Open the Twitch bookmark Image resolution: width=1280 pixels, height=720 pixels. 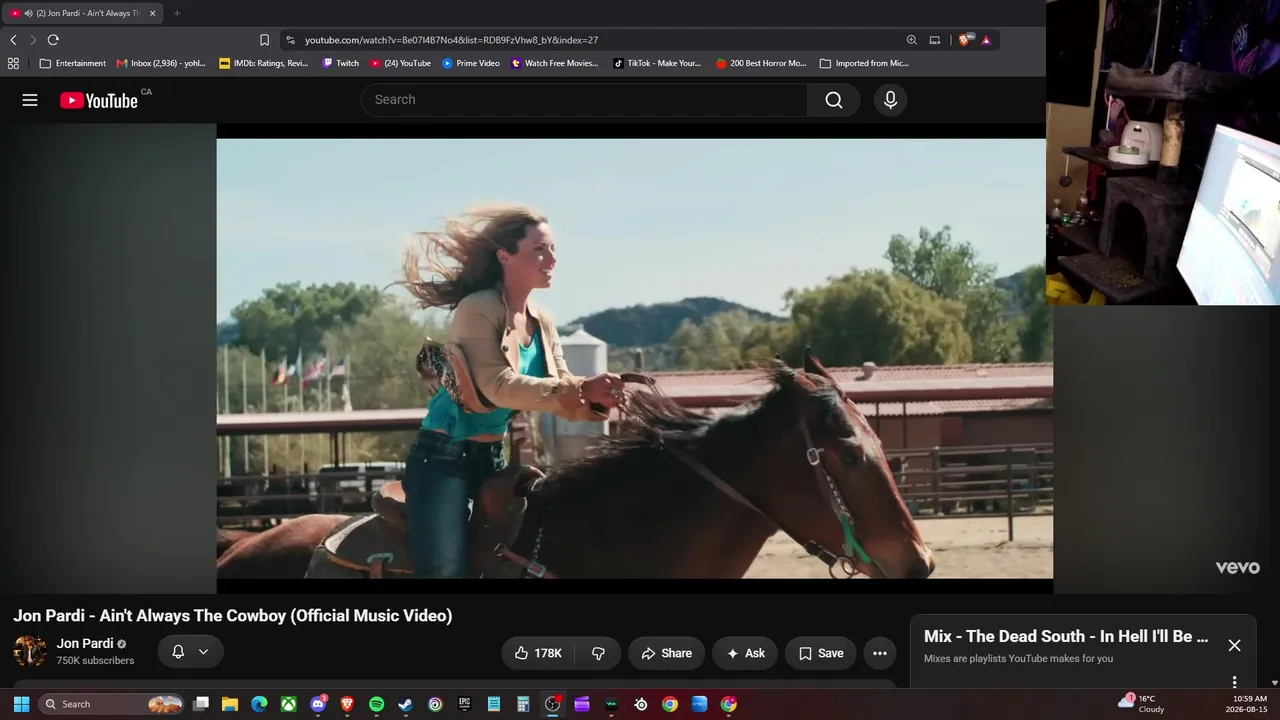click(x=340, y=63)
